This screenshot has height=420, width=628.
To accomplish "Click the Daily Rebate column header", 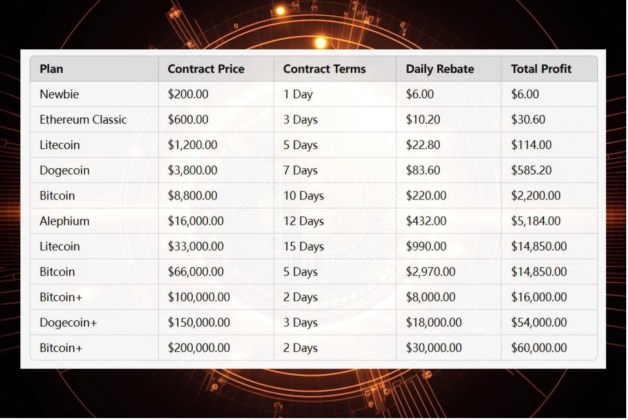I will point(440,69).
